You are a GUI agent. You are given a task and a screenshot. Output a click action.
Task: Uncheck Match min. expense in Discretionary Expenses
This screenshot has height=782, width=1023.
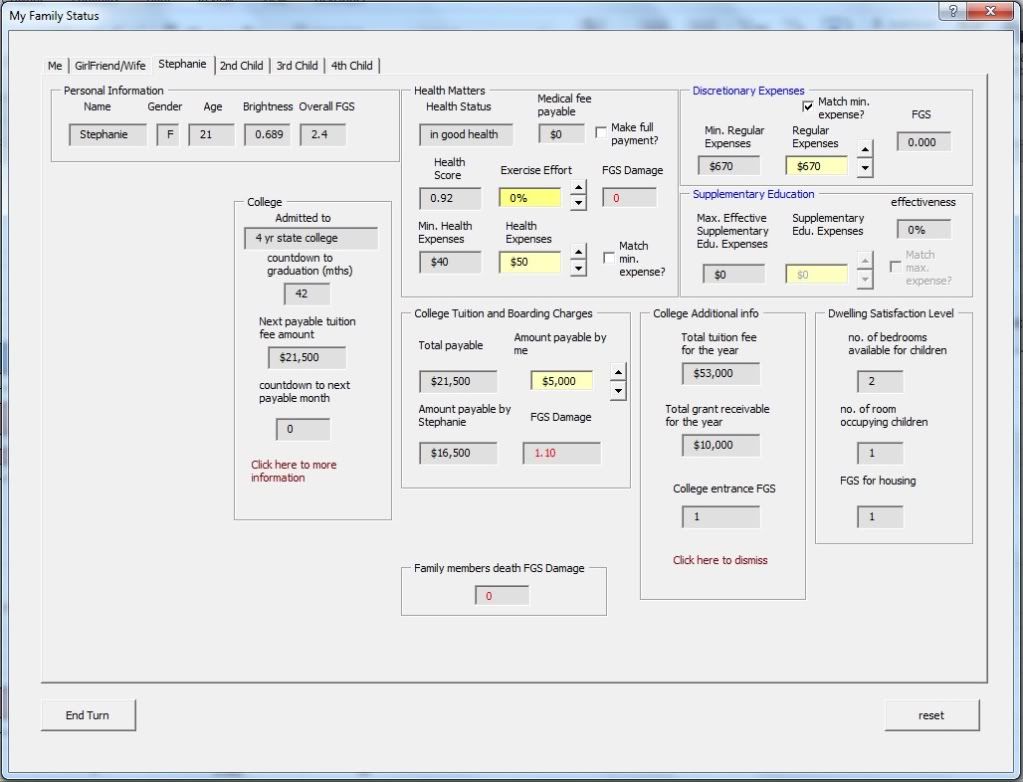(x=808, y=107)
